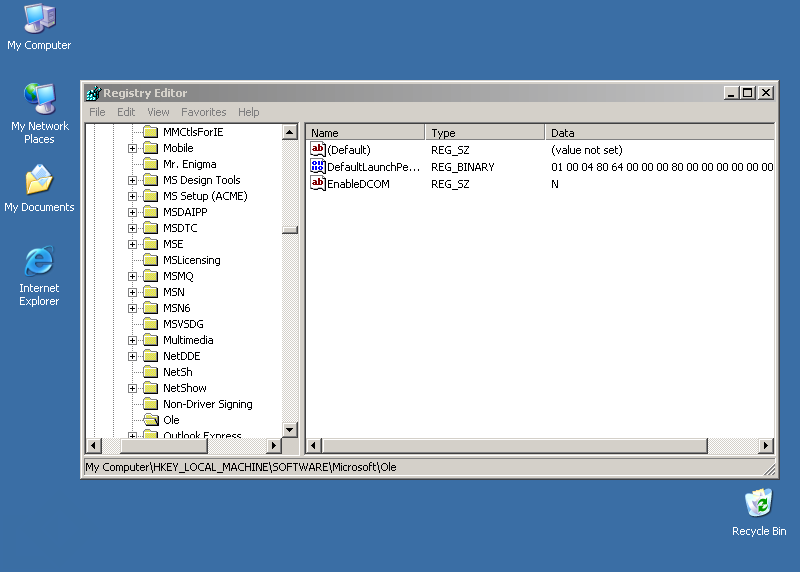Click tree pane scroll right arrow
Viewport: 800px width, 572px height.
tap(274, 445)
